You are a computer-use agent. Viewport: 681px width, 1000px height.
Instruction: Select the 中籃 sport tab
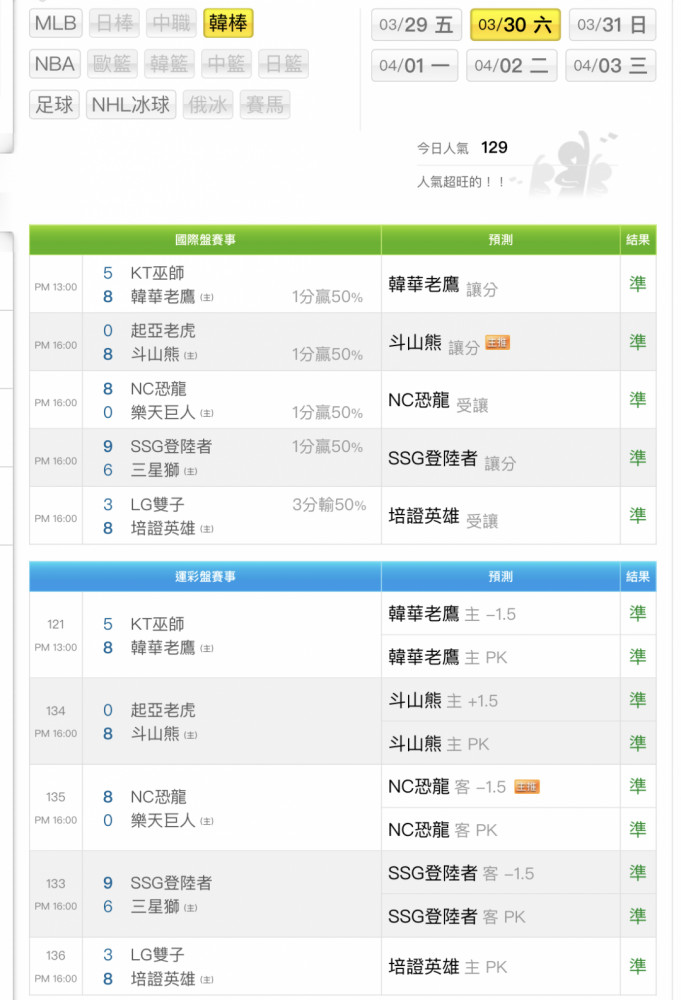[226, 64]
